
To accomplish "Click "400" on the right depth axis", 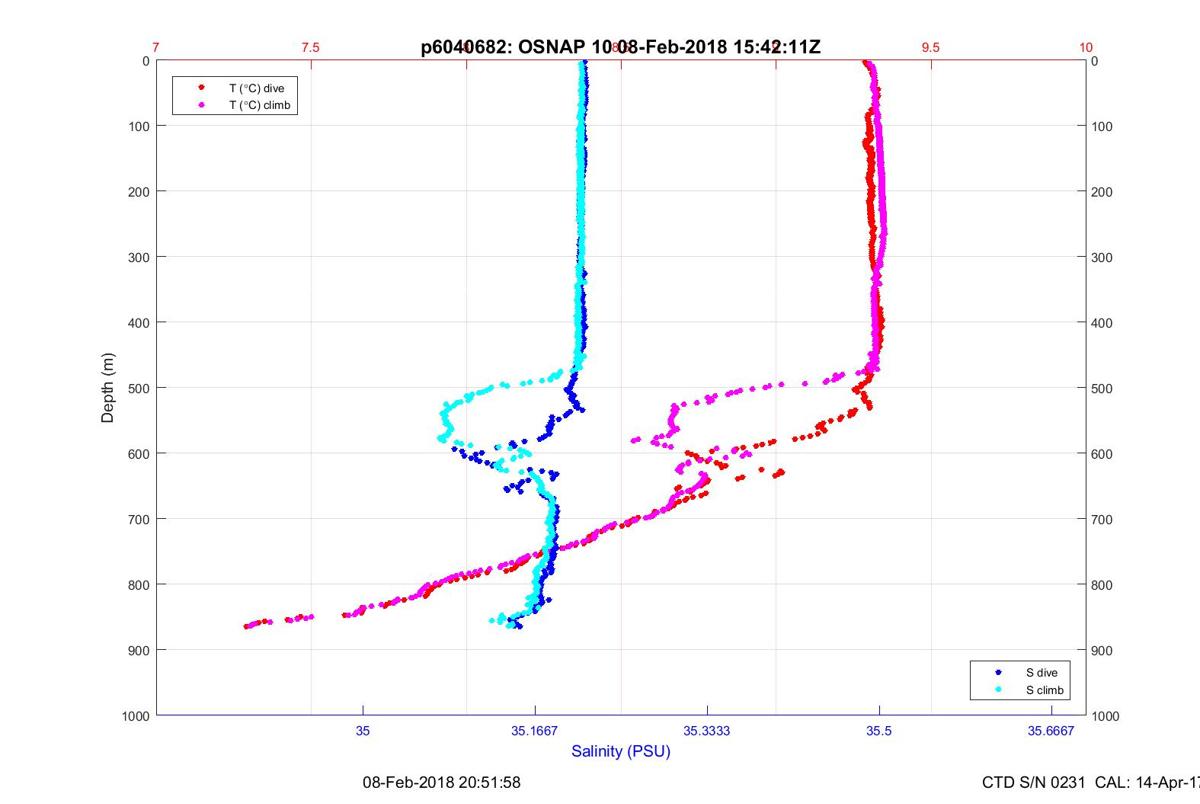I will click(x=1103, y=322).
